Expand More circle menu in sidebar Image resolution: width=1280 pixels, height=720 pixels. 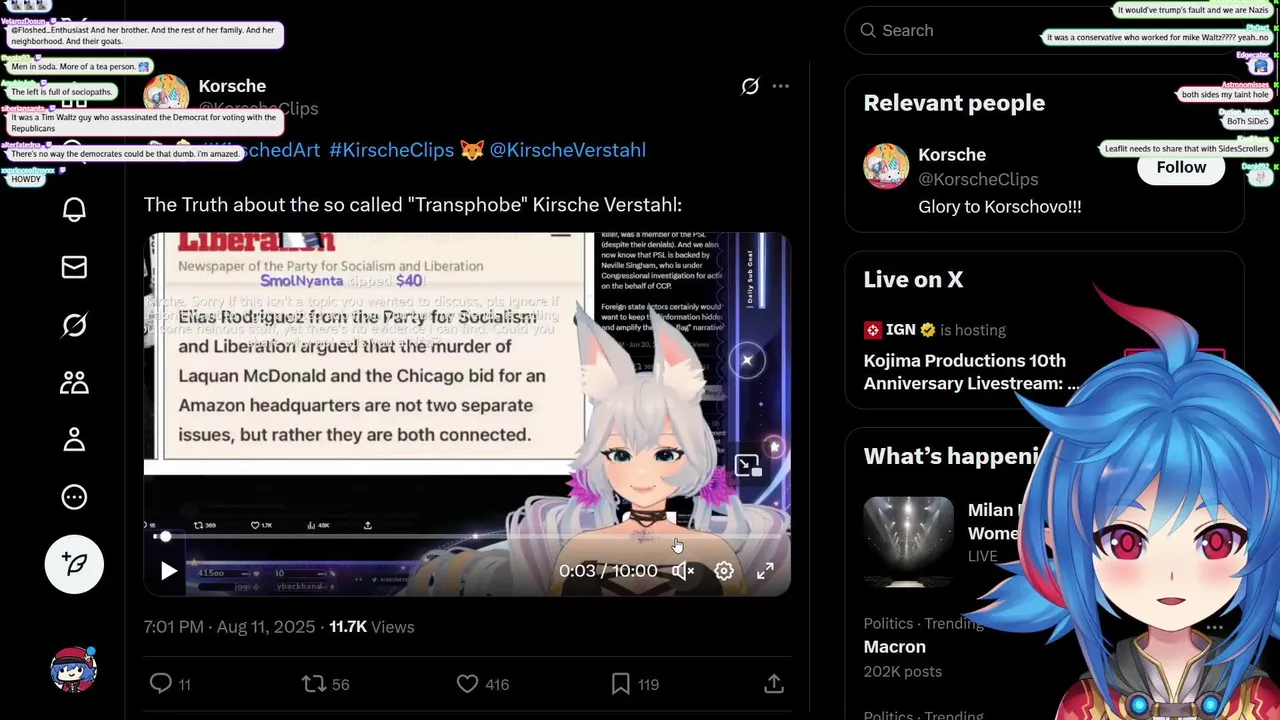74,497
